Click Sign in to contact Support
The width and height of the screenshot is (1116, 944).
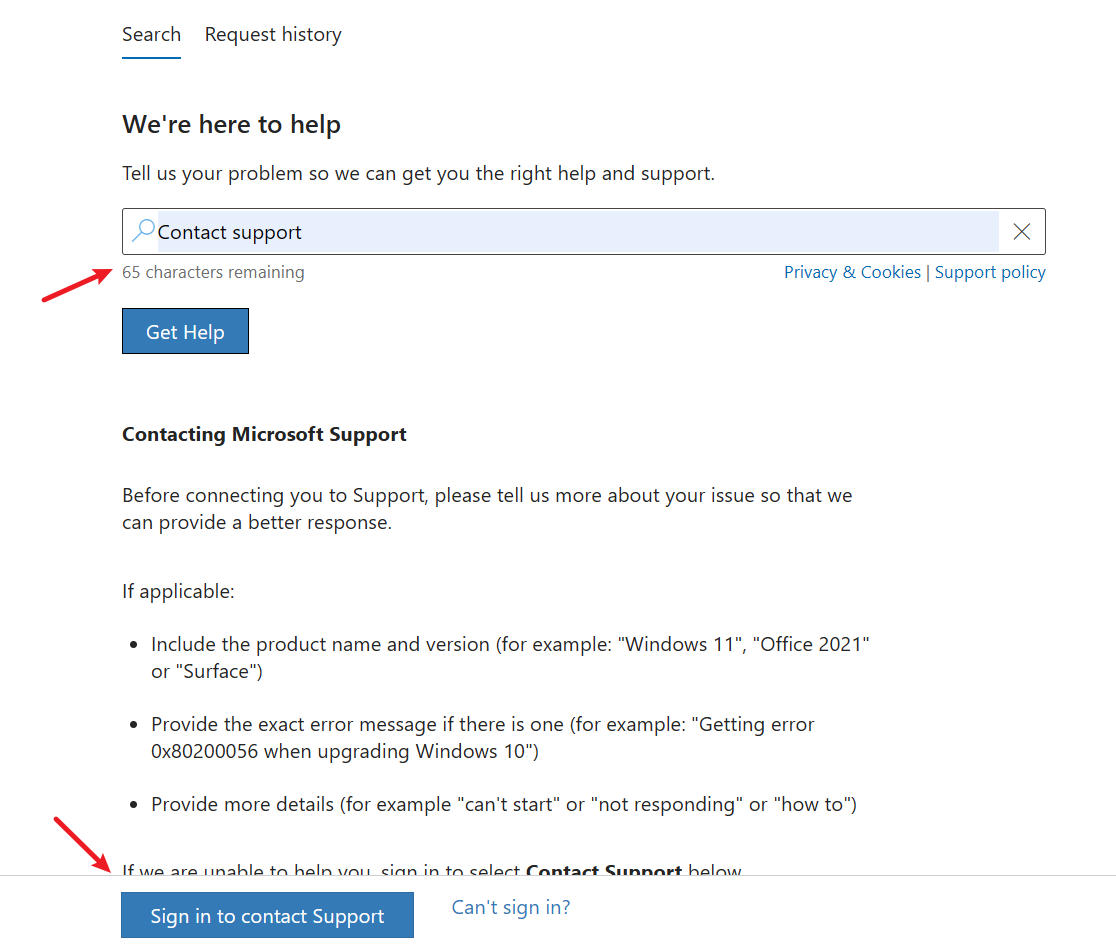point(267,916)
